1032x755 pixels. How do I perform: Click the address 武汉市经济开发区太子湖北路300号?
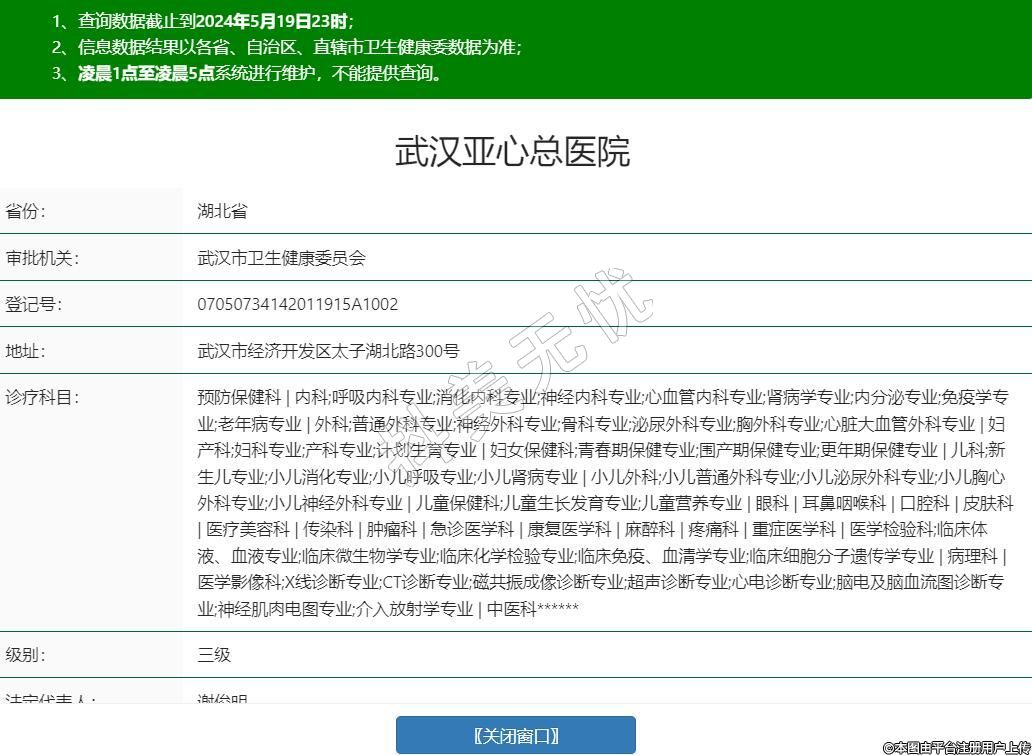pyautogui.click(x=328, y=351)
